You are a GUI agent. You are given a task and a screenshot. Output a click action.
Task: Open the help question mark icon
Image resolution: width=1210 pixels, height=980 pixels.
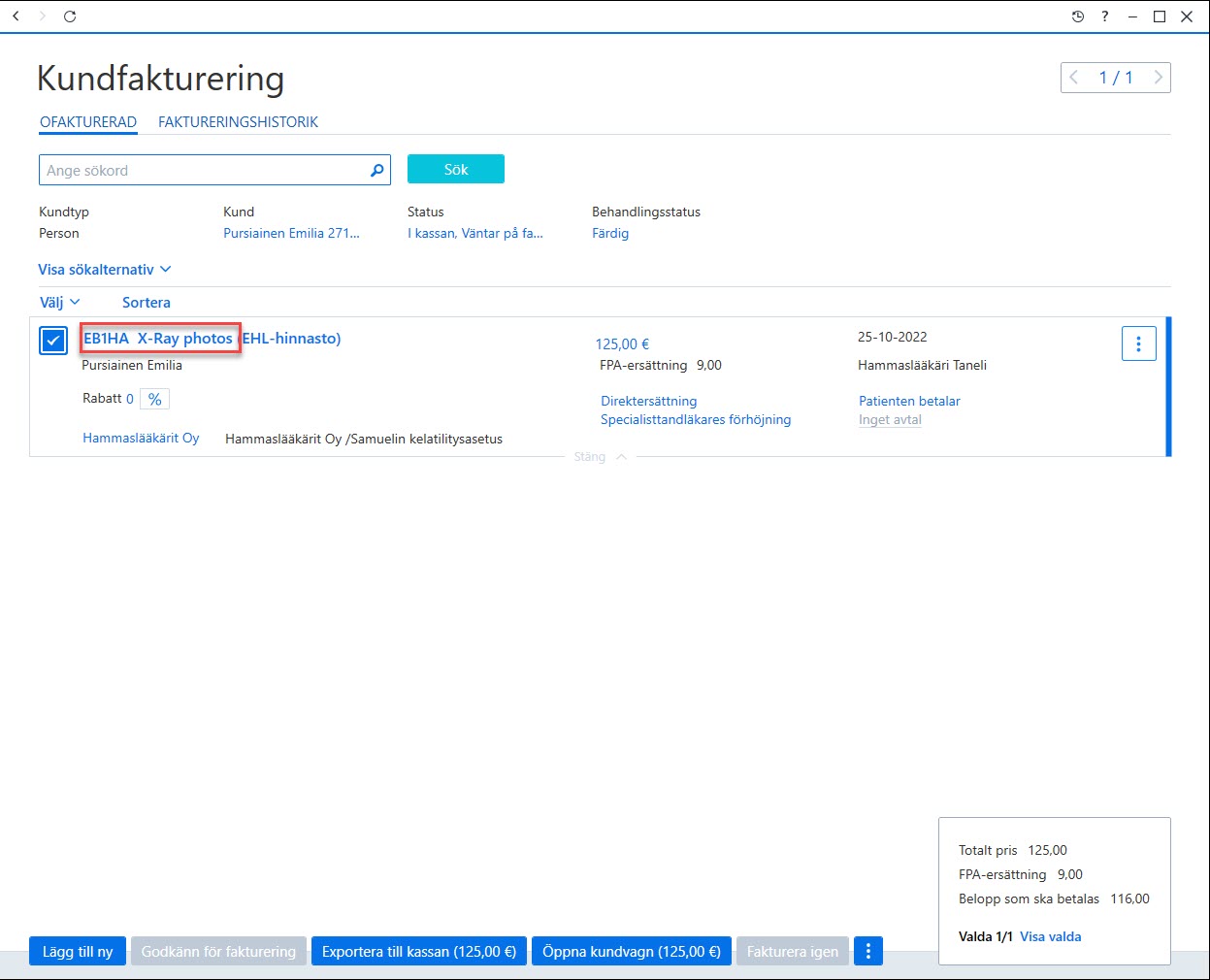click(x=1105, y=16)
